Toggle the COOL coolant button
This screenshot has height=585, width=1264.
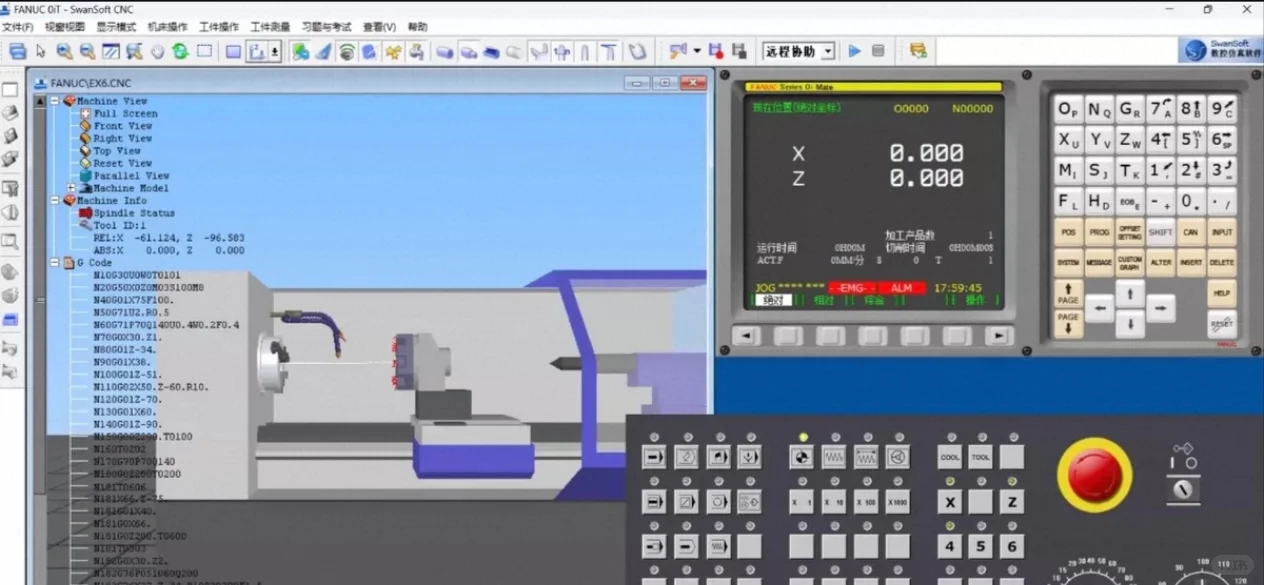point(950,457)
